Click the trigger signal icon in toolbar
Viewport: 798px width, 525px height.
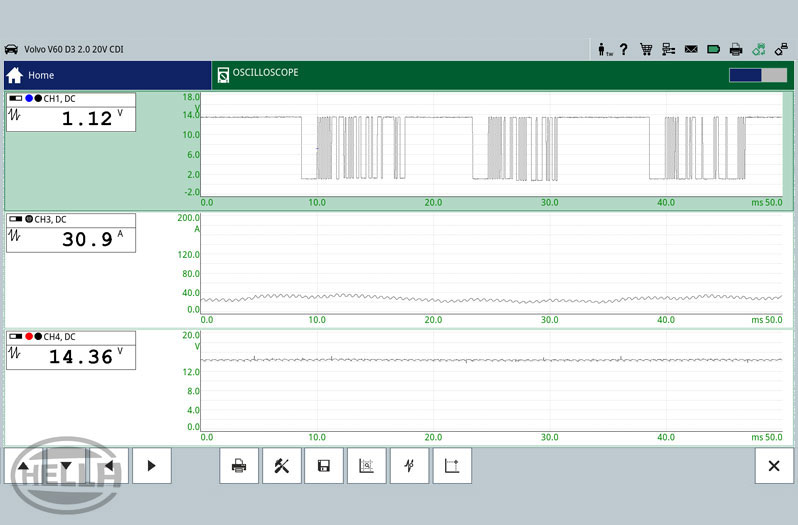point(409,466)
